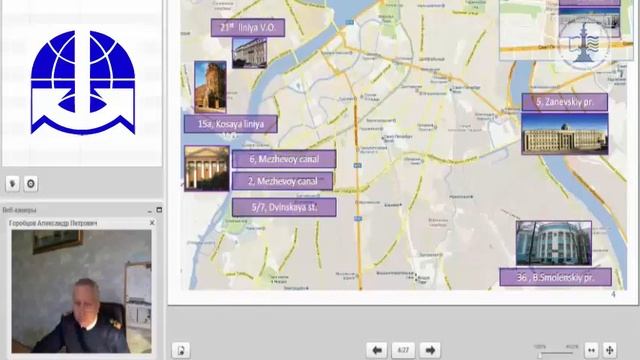Click the university emblem on the slide

[x=584, y=42]
